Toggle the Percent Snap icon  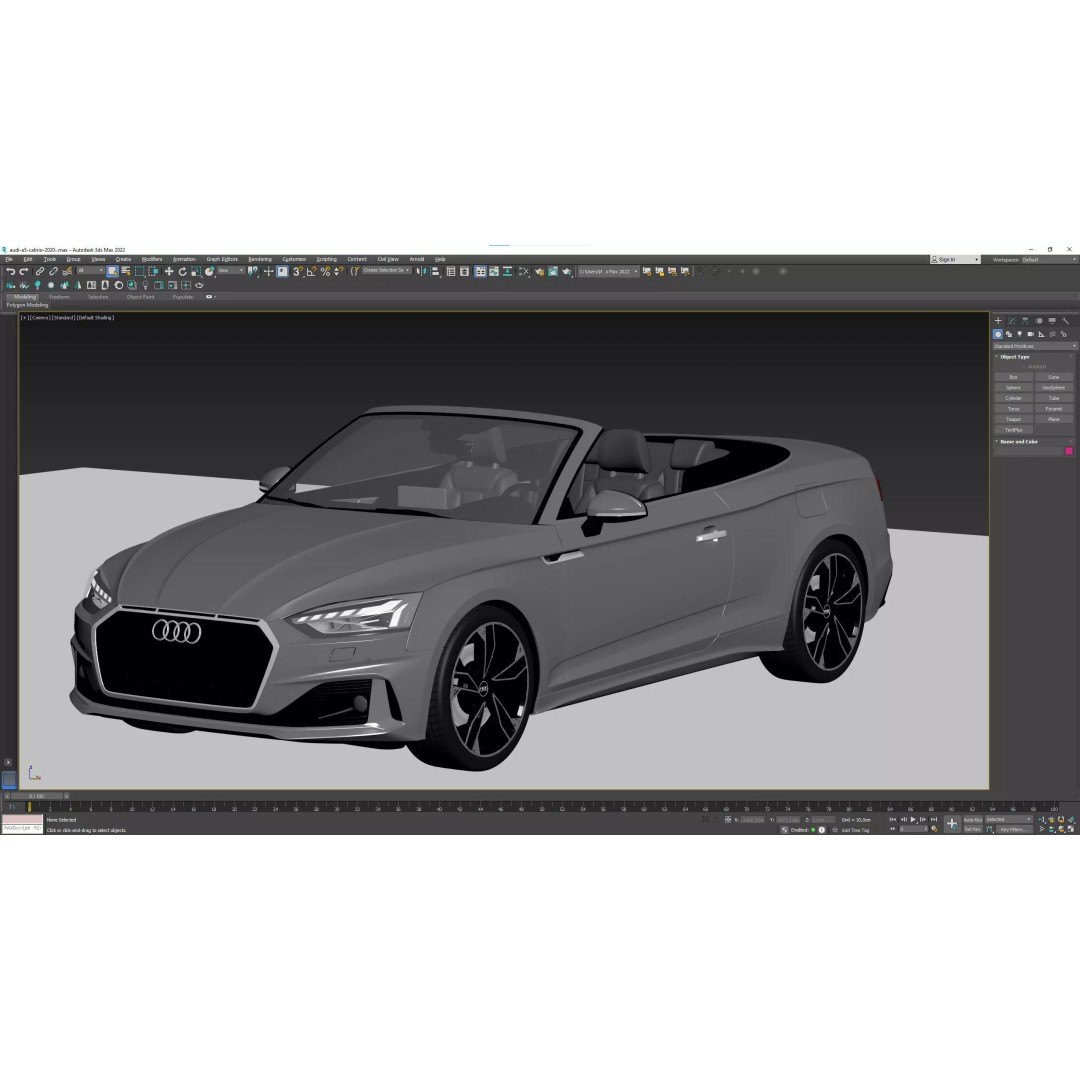[325, 271]
